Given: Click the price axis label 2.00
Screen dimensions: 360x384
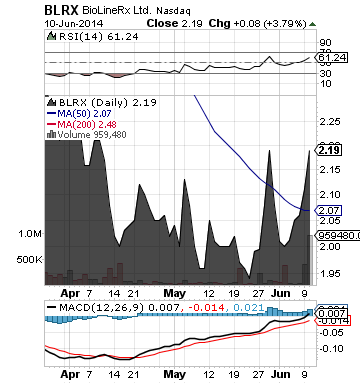Looking at the screenshot, I should [330, 247].
